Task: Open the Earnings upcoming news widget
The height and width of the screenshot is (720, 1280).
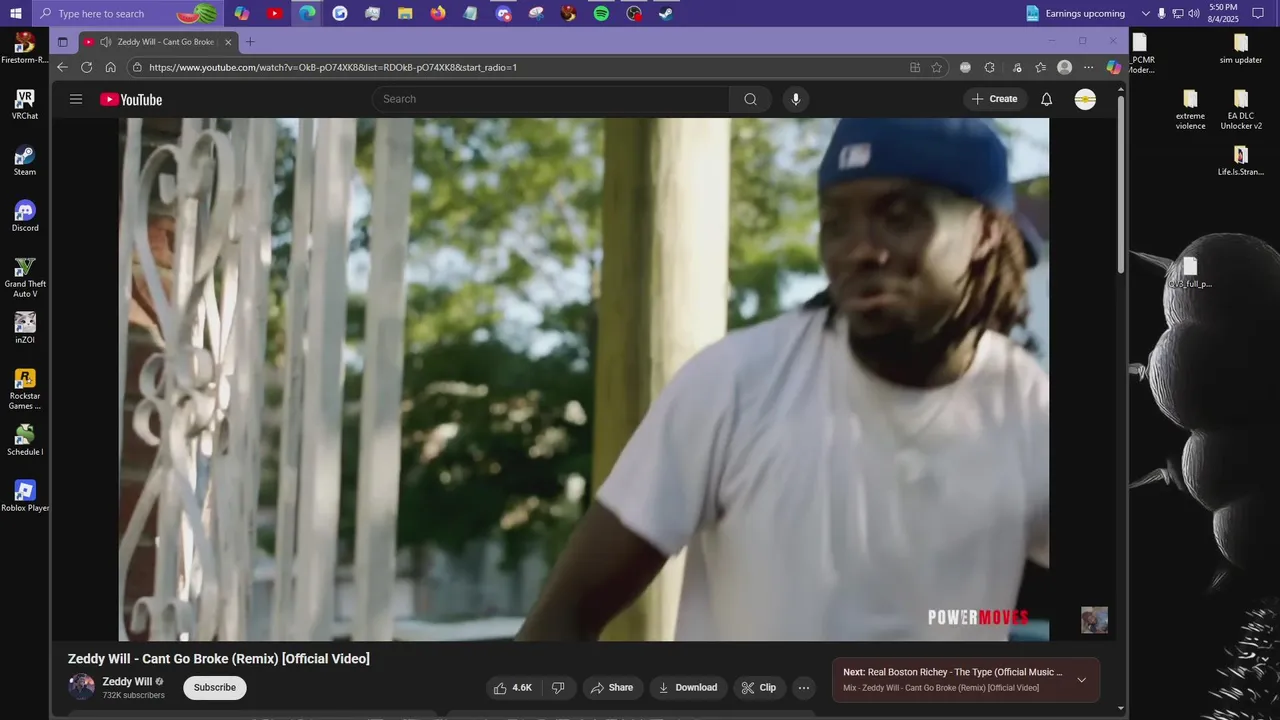Action: 1075,13
